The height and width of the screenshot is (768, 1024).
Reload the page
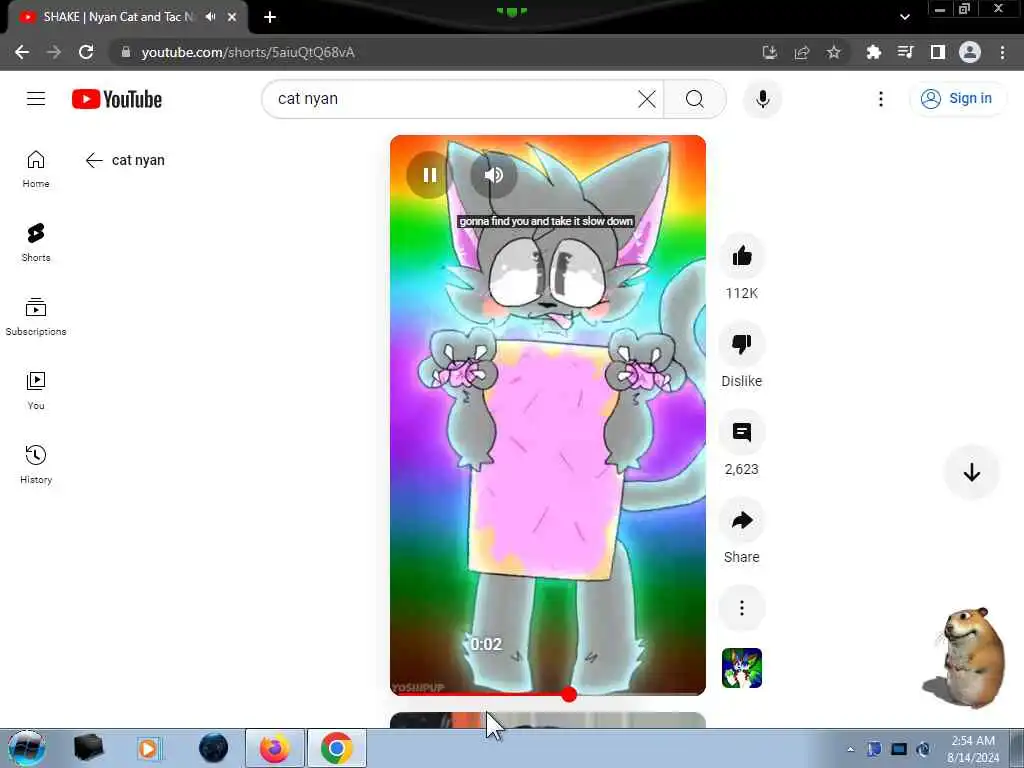click(x=86, y=52)
